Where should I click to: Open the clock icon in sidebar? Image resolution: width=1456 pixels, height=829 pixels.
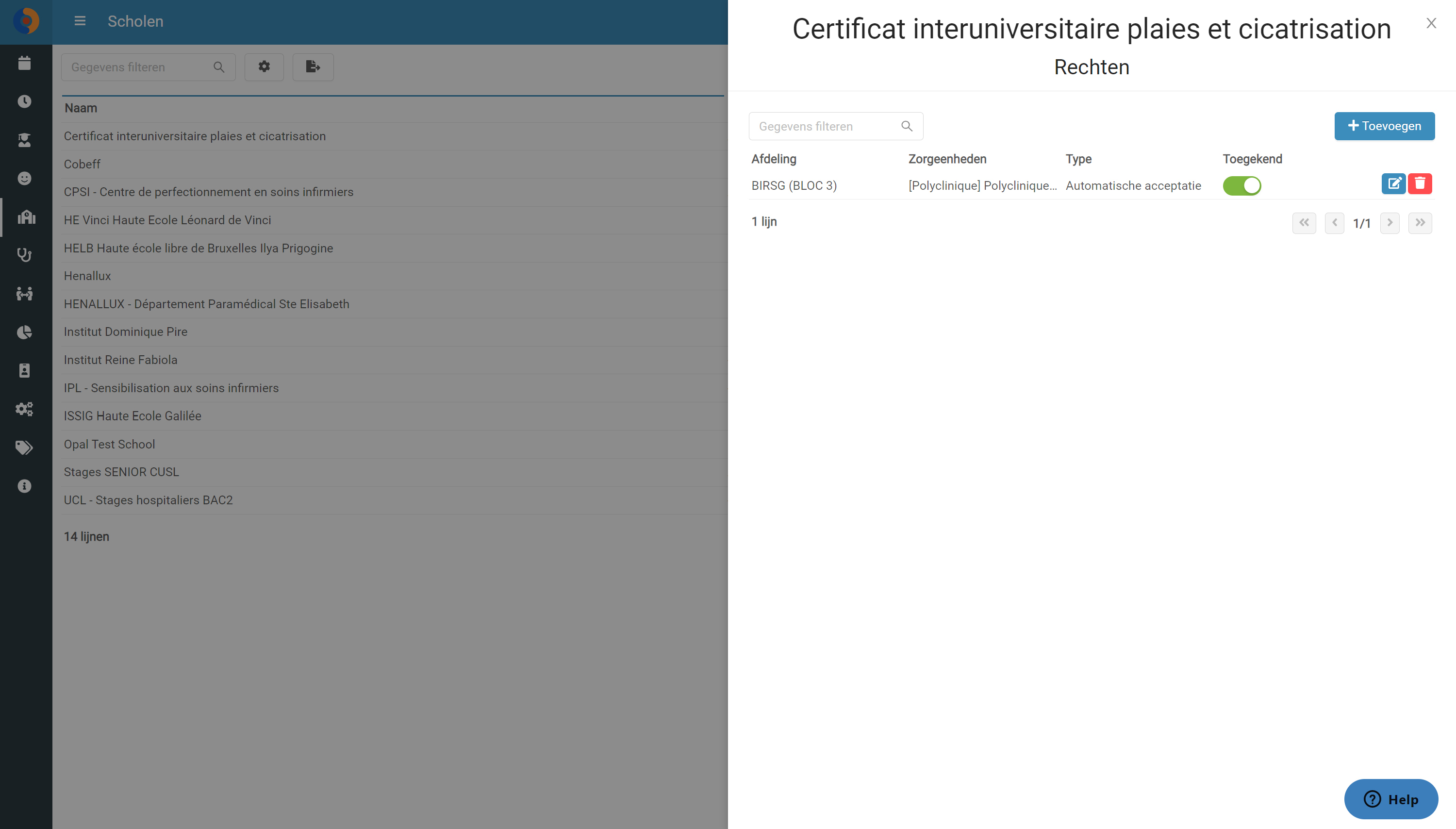[x=24, y=101]
